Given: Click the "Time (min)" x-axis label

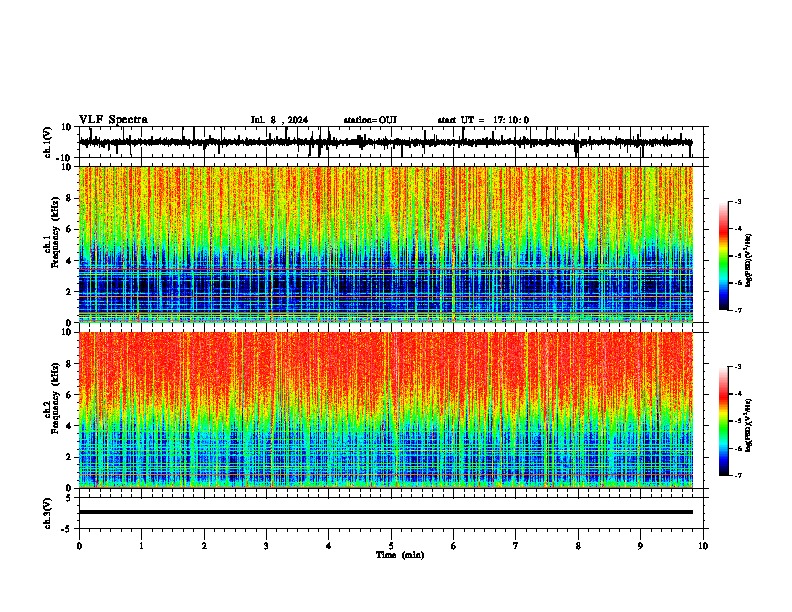Looking at the screenshot, I should 400,555.
